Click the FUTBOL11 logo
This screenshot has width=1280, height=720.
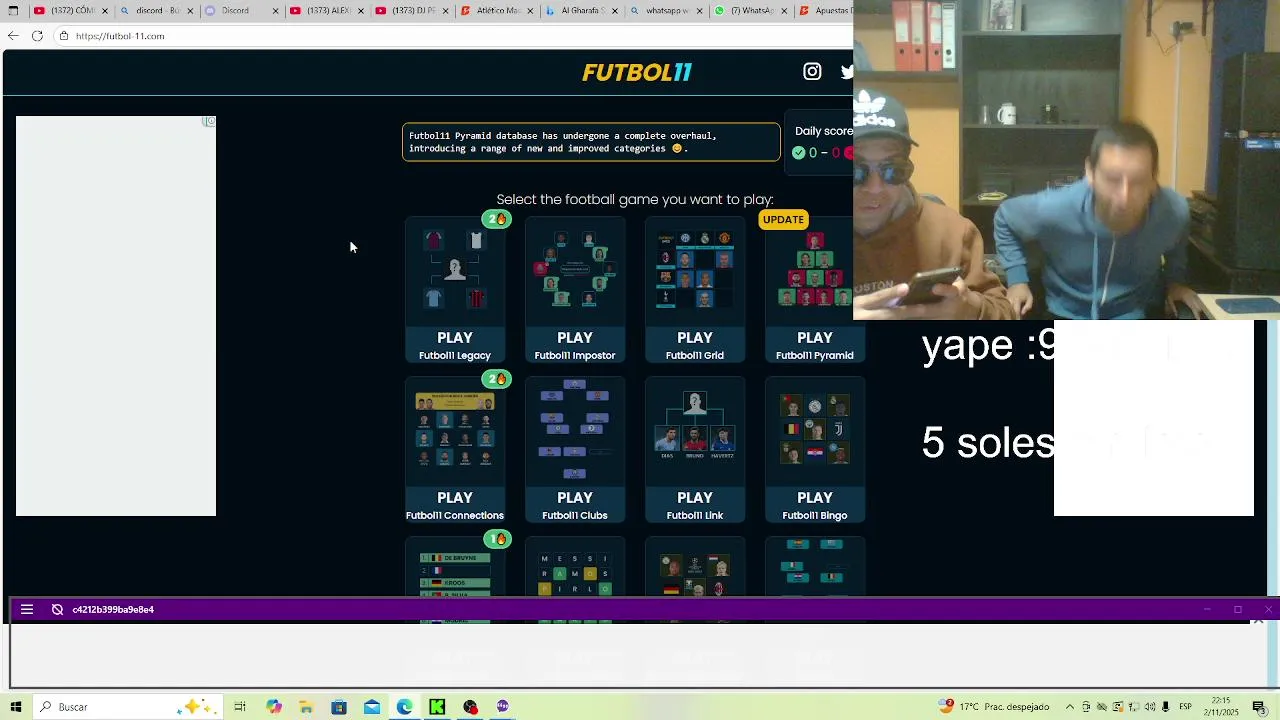click(637, 72)
